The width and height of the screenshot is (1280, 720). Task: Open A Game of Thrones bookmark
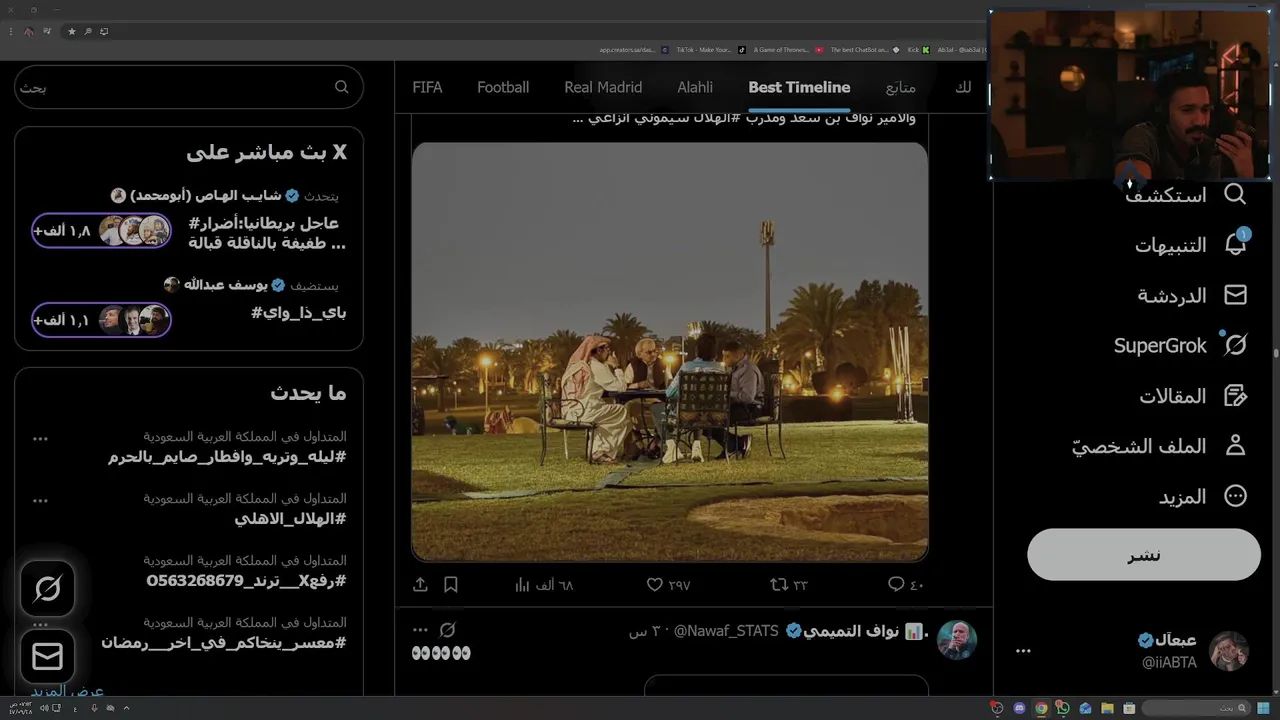coord(788,49)
